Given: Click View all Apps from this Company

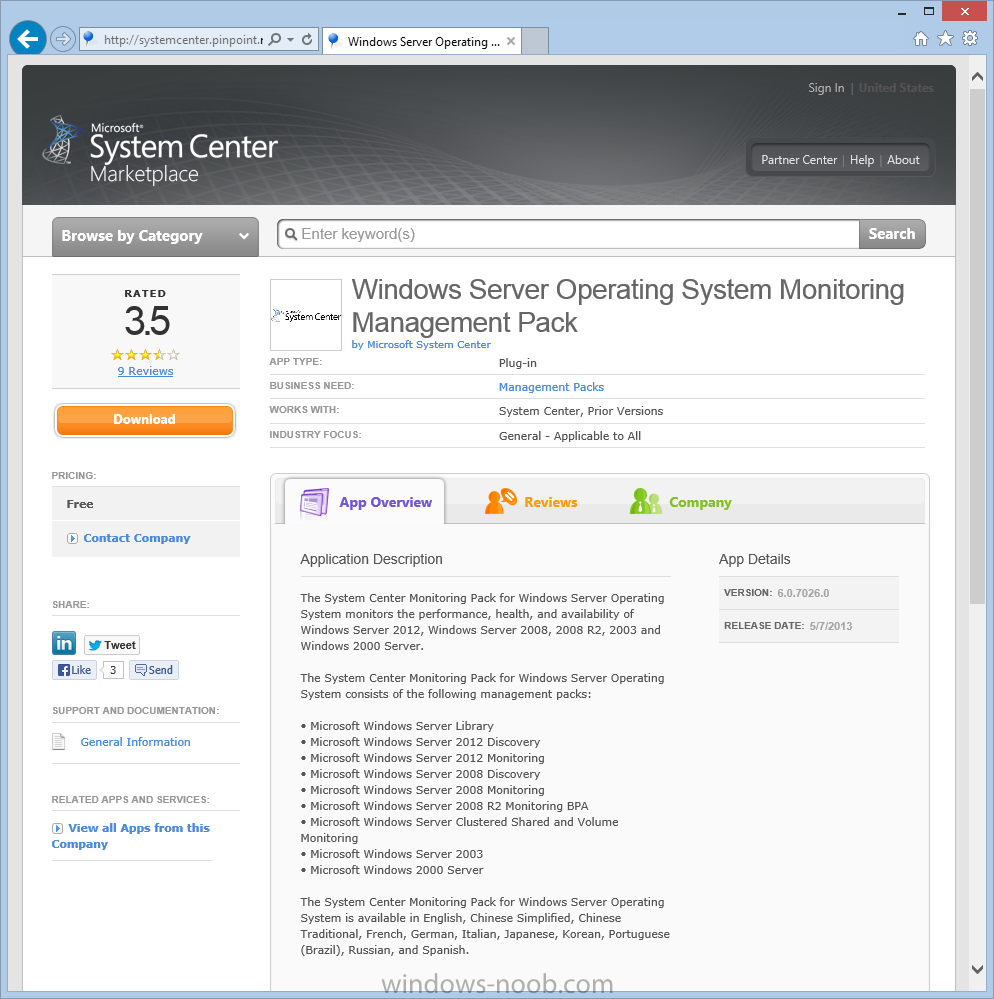Looking at the screenshot, I should [x=131, y=836].
